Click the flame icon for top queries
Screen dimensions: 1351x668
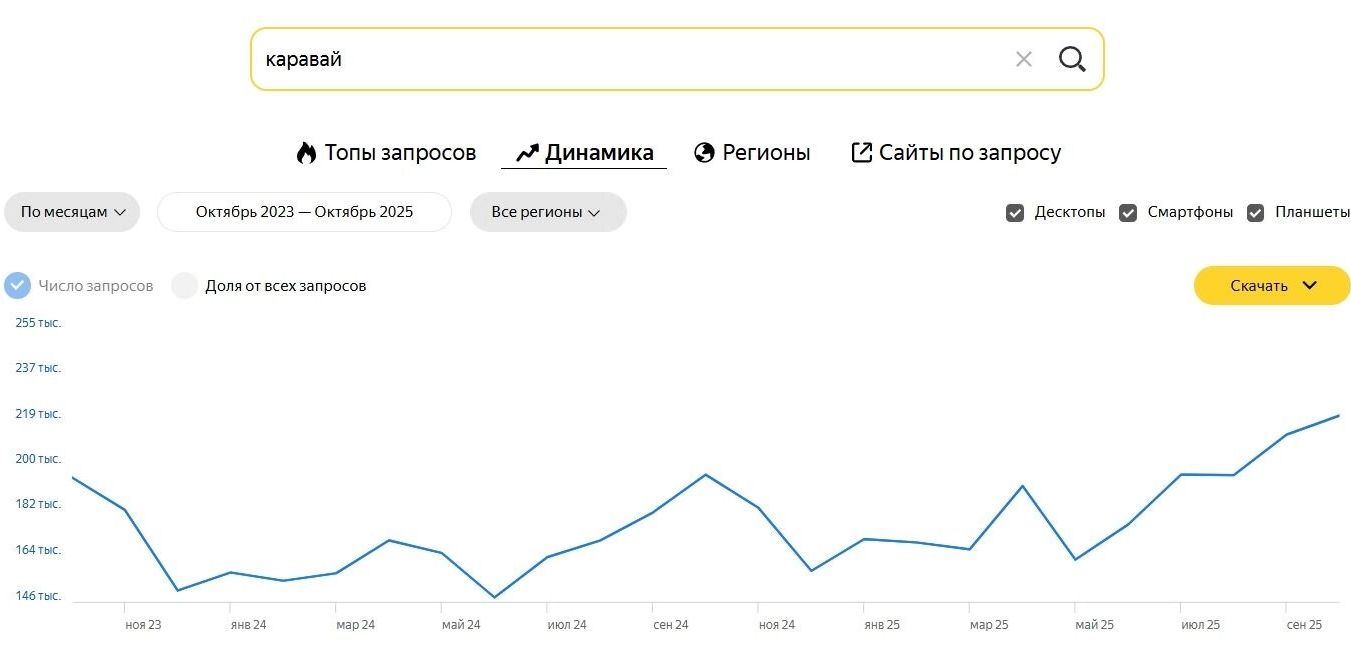coord(306,153)
